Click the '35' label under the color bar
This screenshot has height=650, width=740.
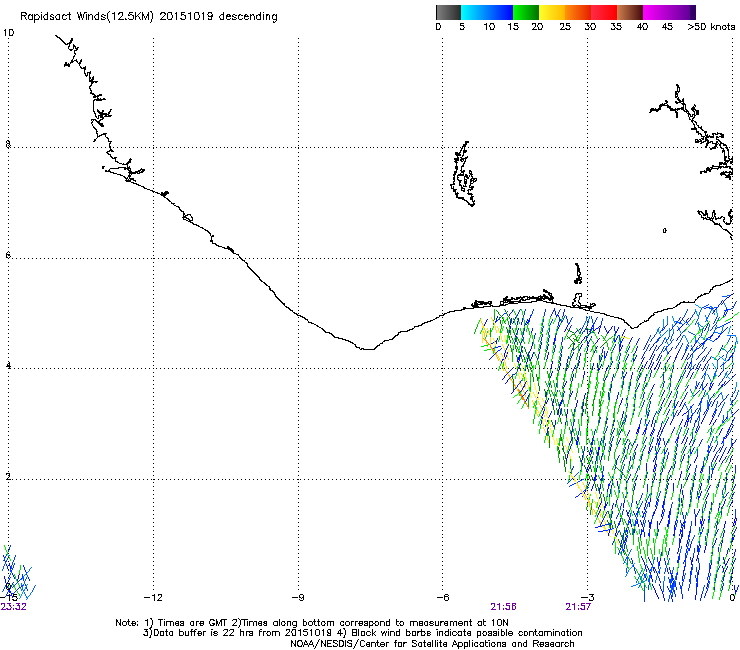point(616,27)
